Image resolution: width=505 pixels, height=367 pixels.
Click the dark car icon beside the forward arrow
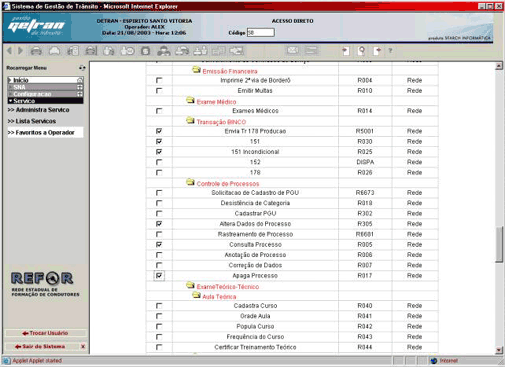pos(36,51)
